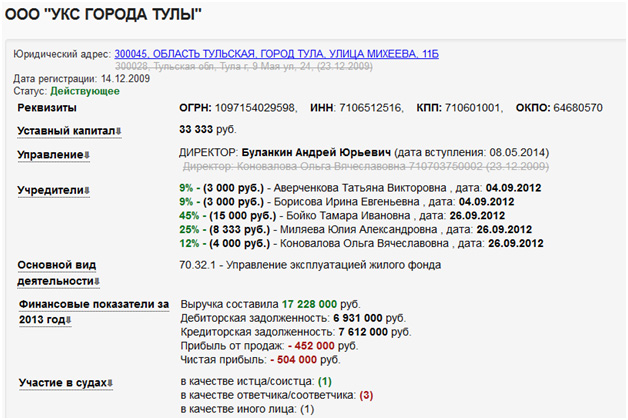
Task: Click the arrow icon after Учредители
Action: tap(89, 190)
